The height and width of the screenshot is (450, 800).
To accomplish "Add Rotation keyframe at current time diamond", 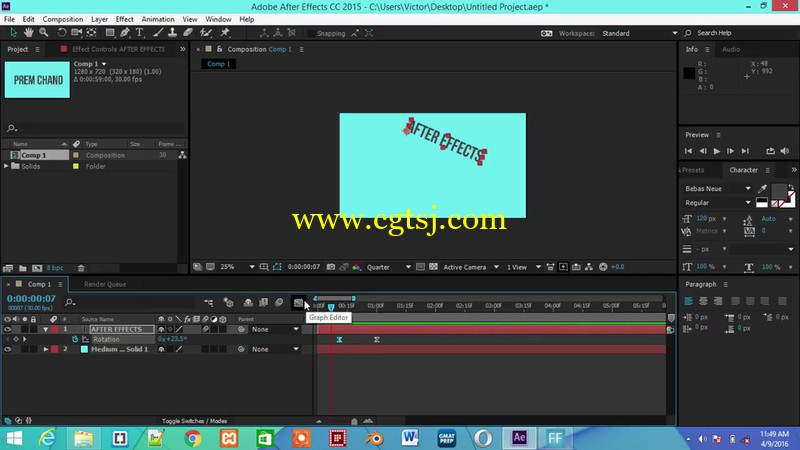I will pyautogui.click(x=16, y=339).
